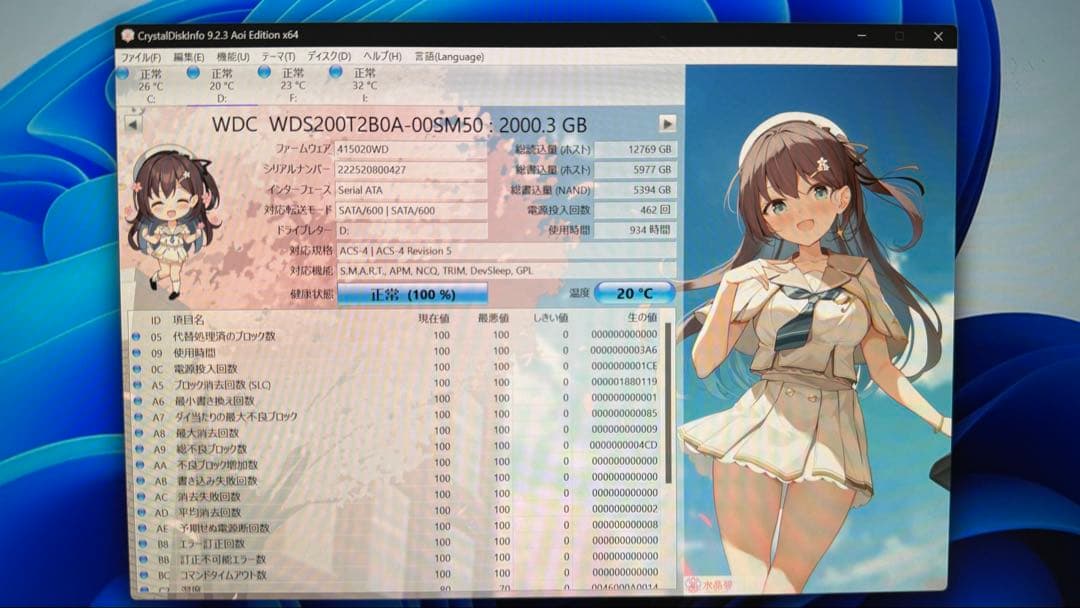The width and height of the screenshot is (1080, 608).
Task: Go to next disk with right arrow
Action: [667, 123]
